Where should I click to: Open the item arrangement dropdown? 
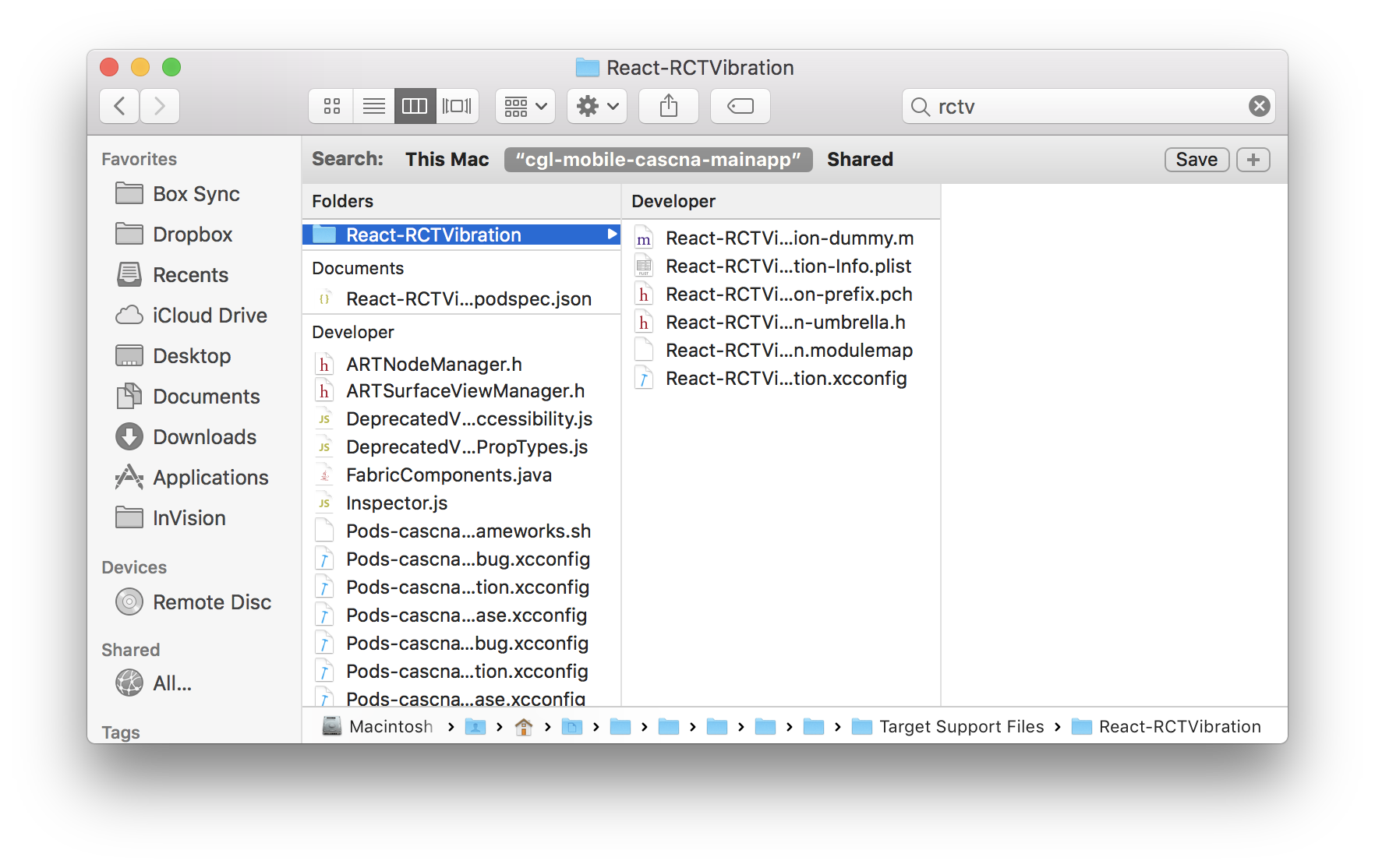click(524, 106)
